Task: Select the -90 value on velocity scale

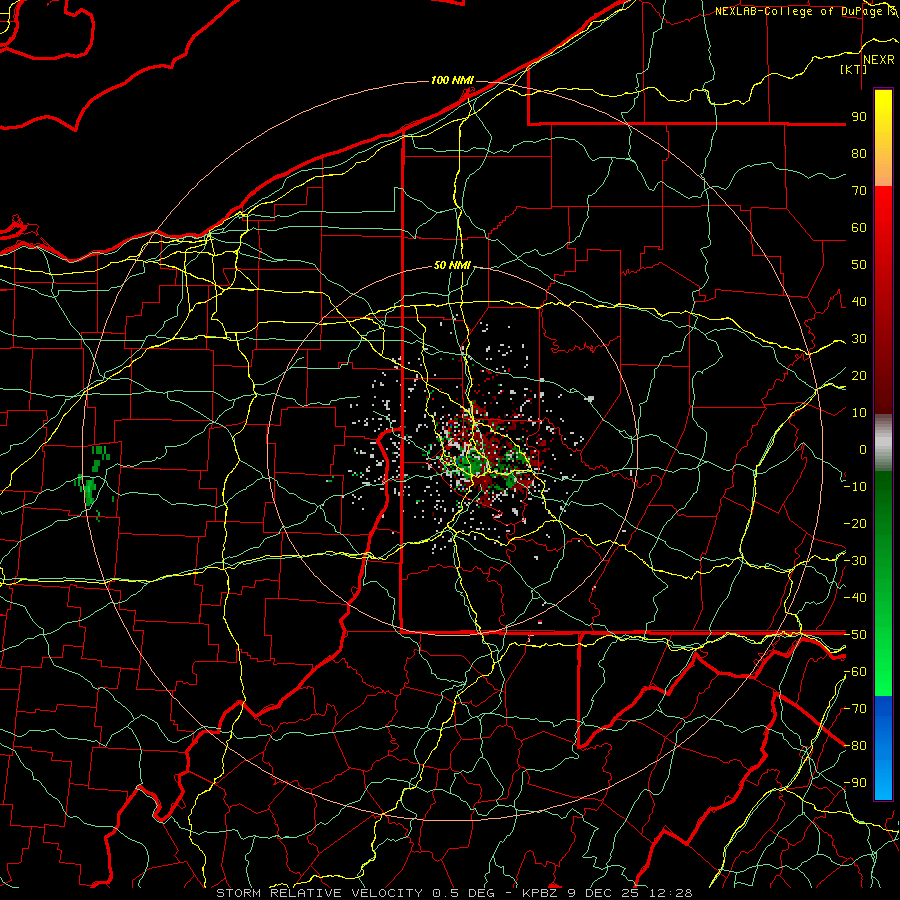Action: [x=855, y=783]
